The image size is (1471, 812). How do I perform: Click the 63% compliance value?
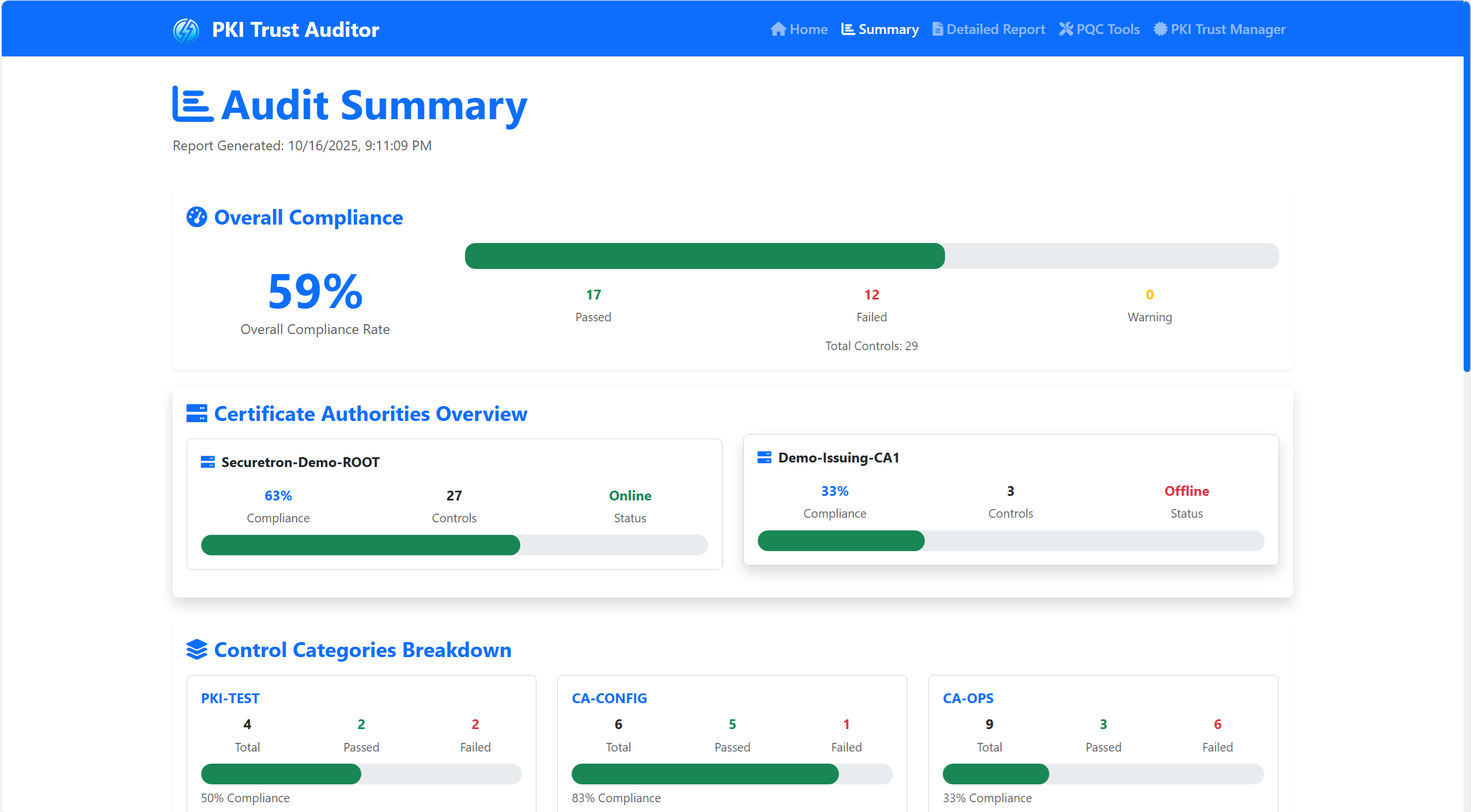[x=278, y=496]
